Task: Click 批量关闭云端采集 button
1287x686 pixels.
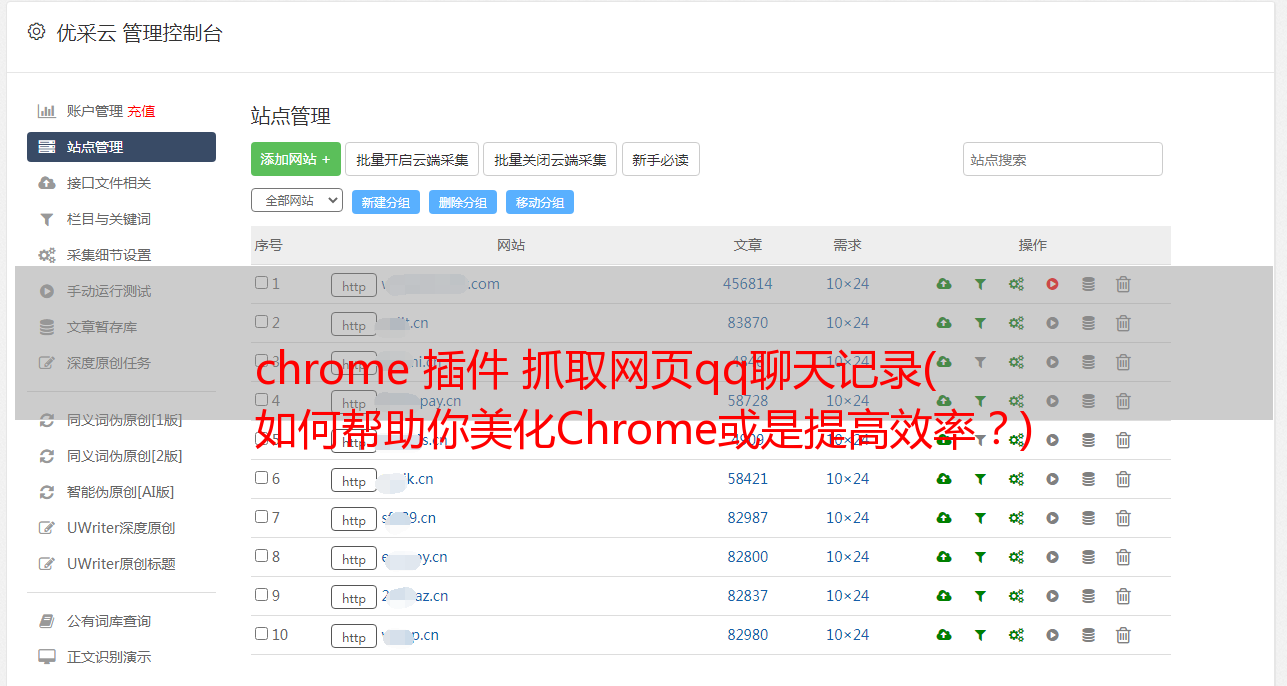Action: 550,159
